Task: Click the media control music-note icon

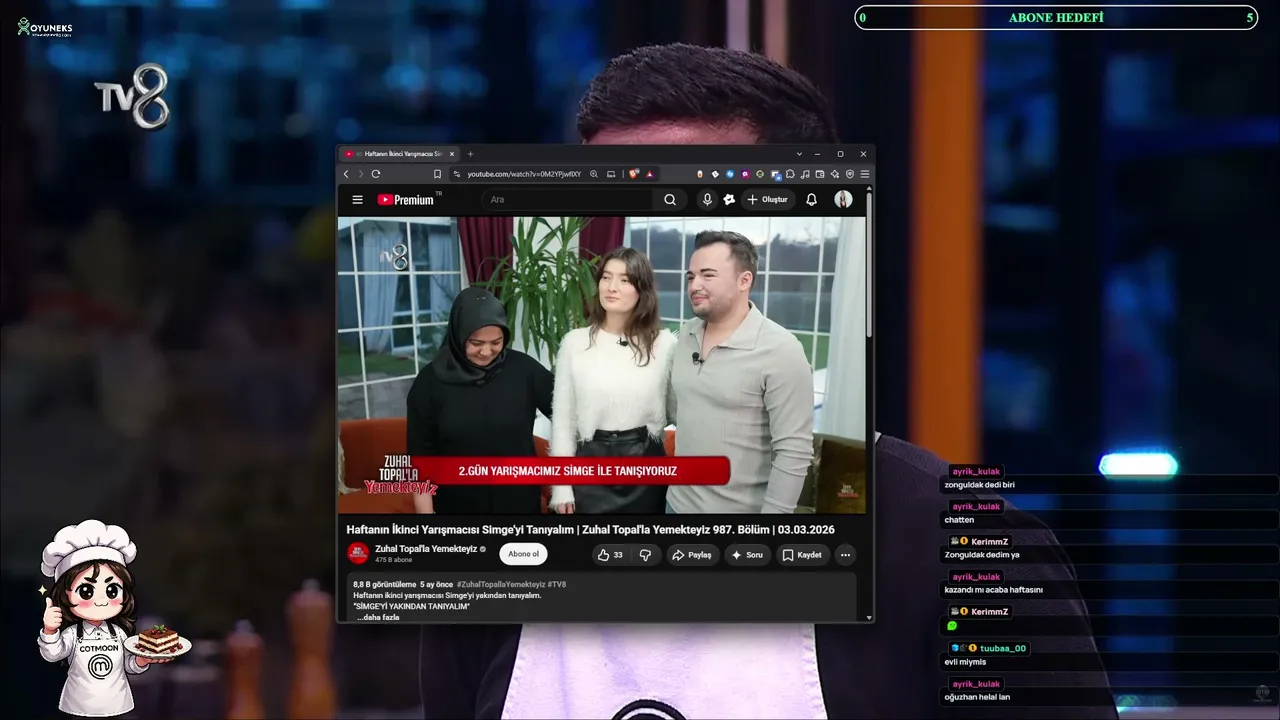Action: [x=805, y=174]
